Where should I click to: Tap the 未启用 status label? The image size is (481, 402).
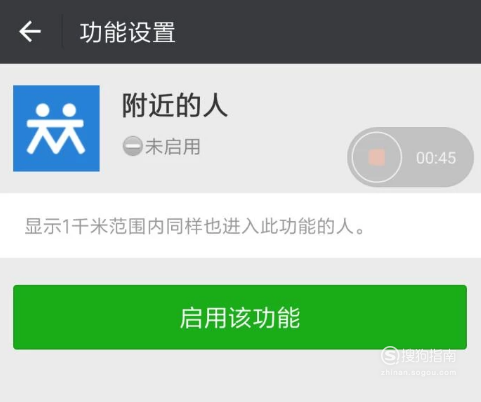click(x=173, y=147)
